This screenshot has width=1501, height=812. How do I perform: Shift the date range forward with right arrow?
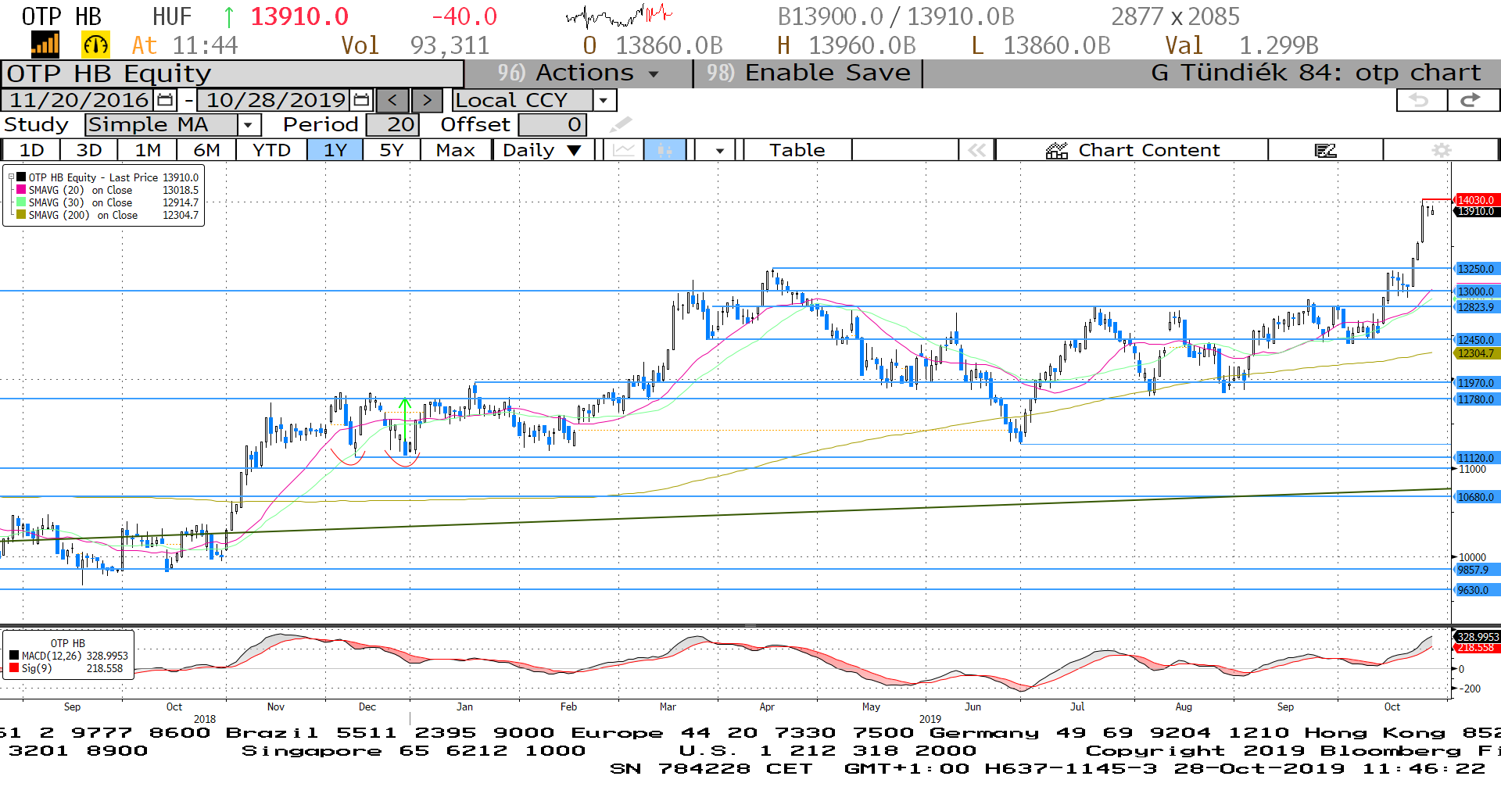427,100
